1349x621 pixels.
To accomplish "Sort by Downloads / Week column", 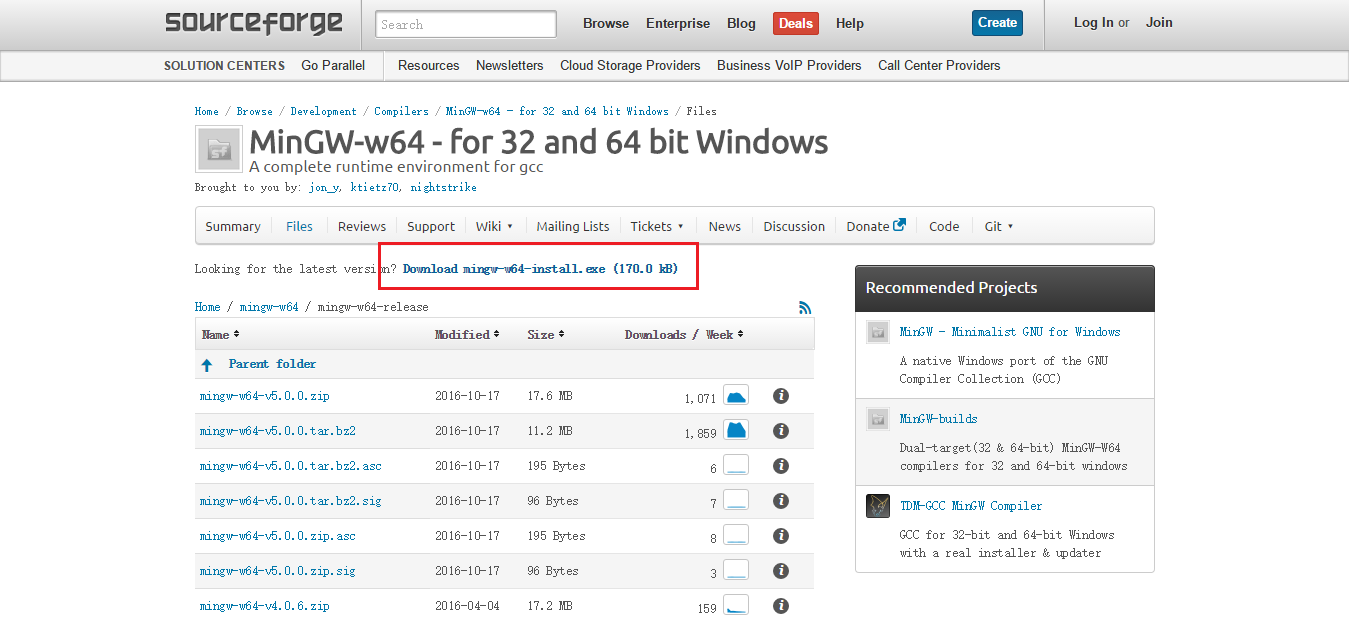I will point(684,334).
